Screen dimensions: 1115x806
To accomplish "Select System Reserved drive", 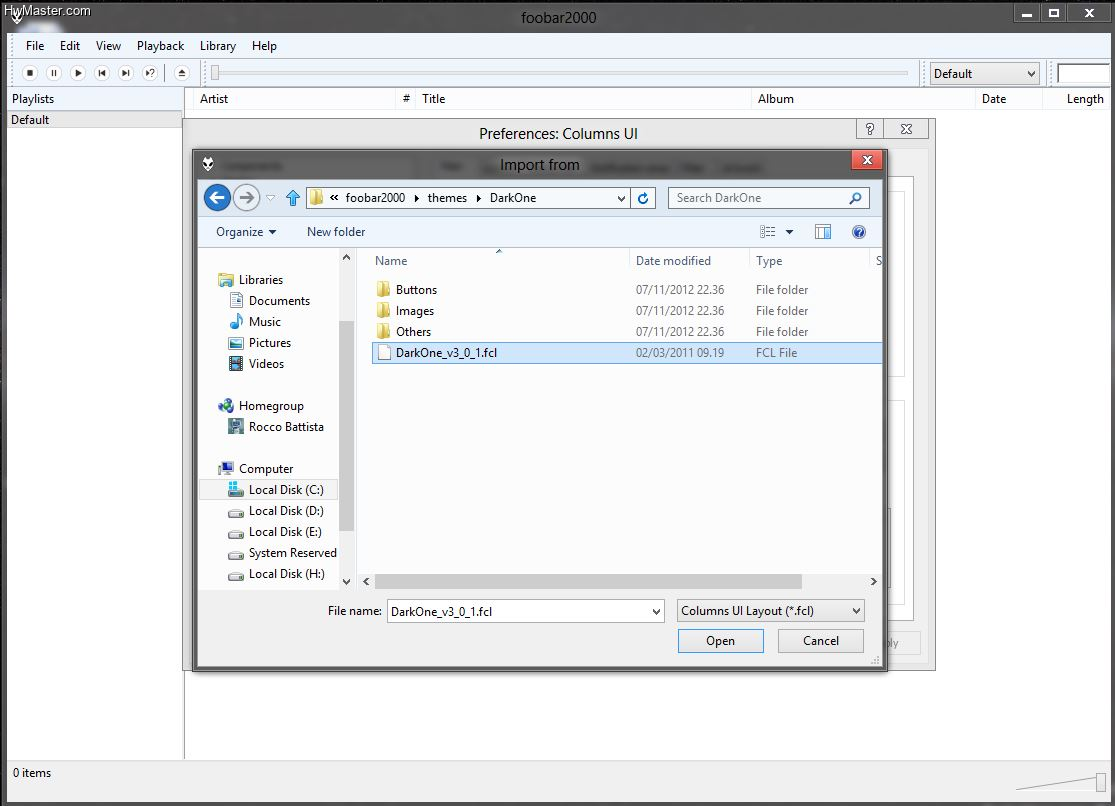I will [292, 553].
